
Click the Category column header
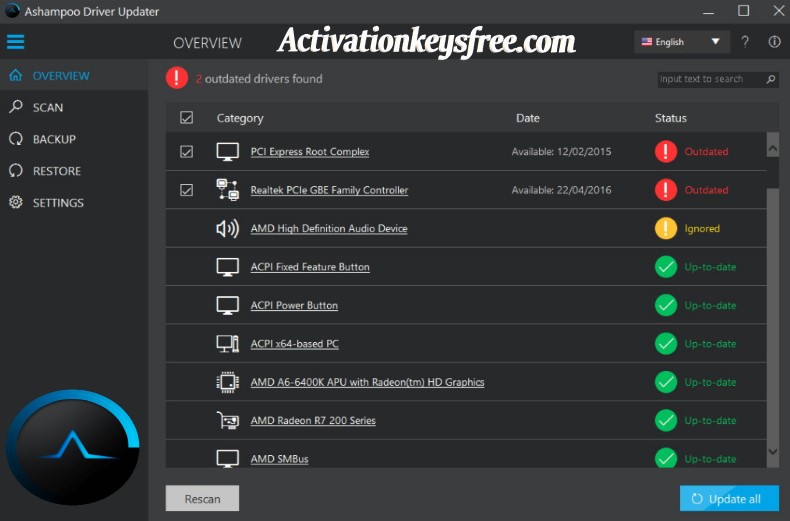click(240, 118)
